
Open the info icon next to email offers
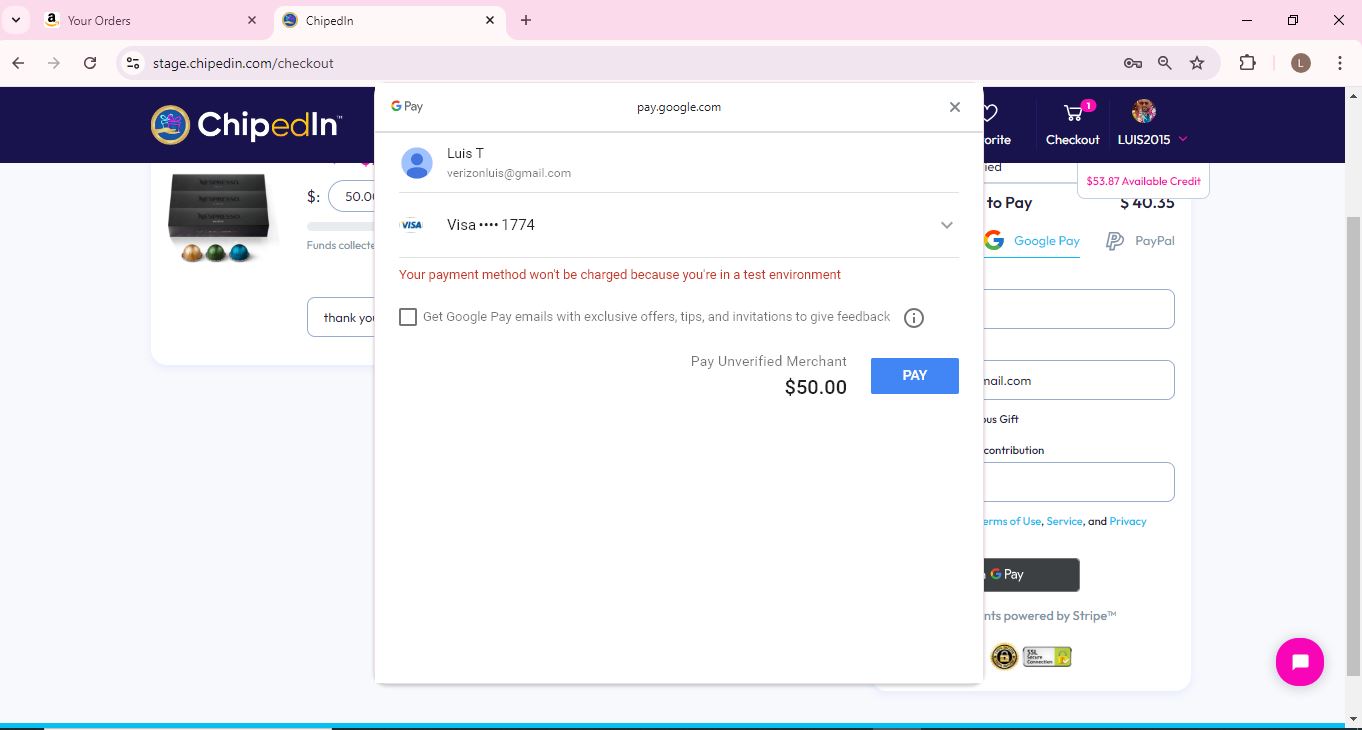[913, 318]
